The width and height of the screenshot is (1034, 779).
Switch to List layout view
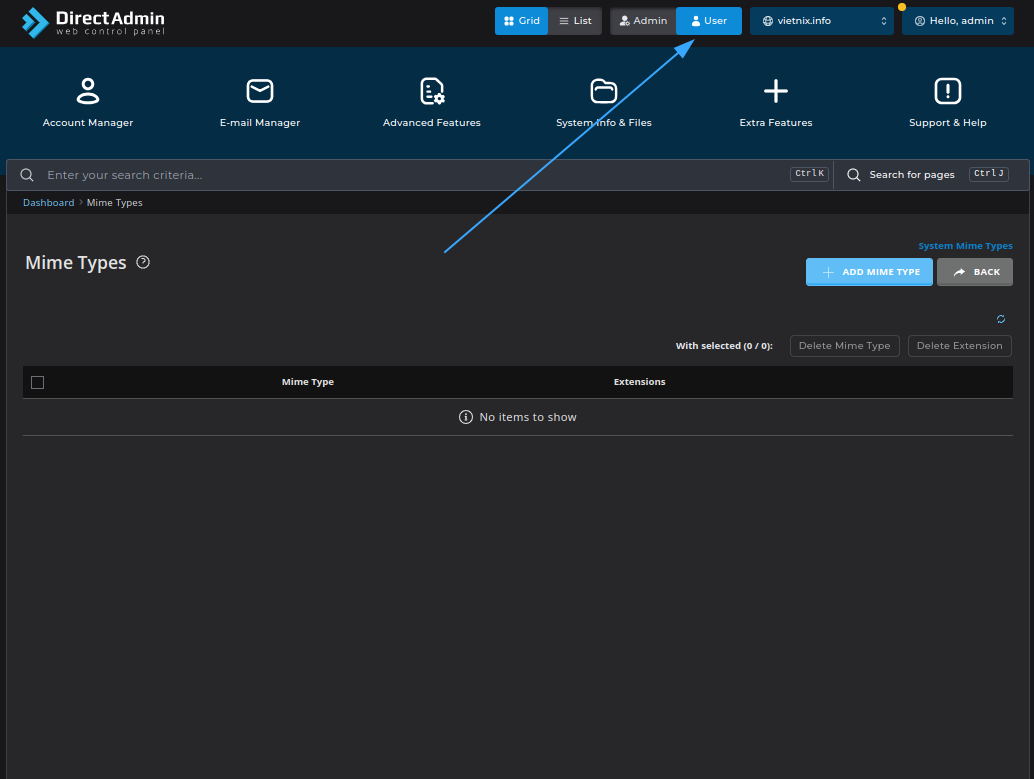(x=575, y=21)
